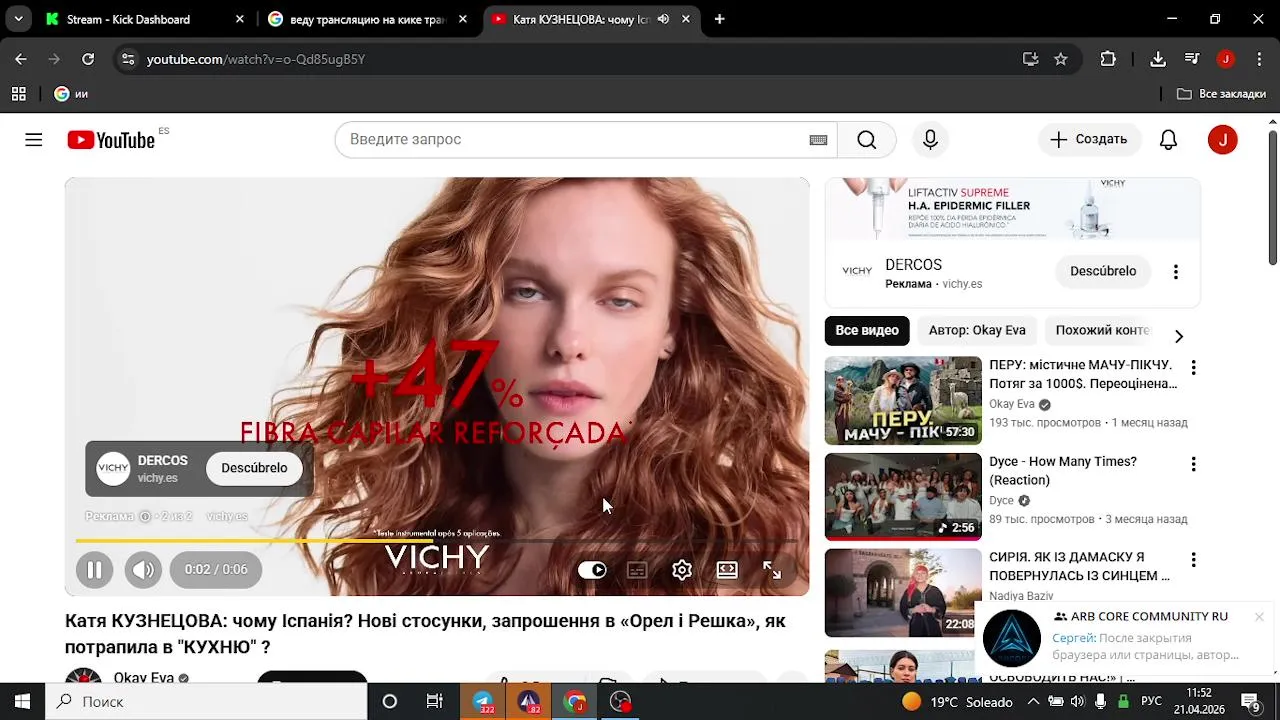This screenshot has height=720, width=1280.
Task: Open options for Dyce reaction video
Action: [1192, 464]
